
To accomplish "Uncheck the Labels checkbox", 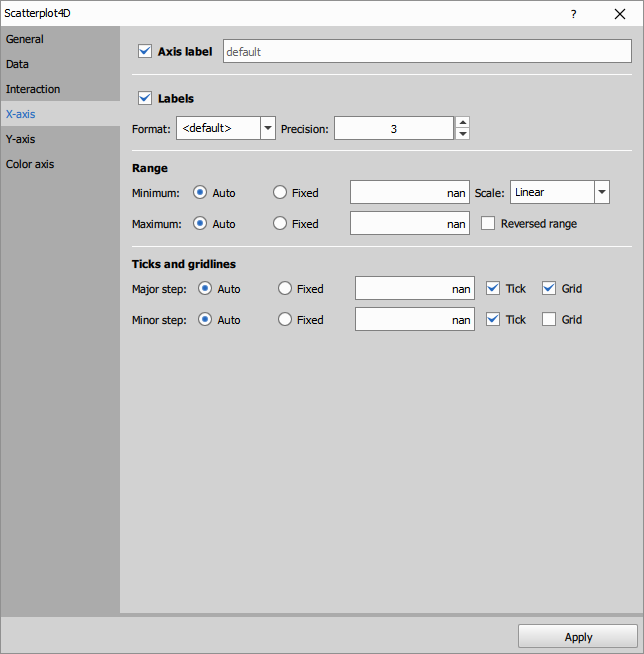I will [x=145, y=98].
